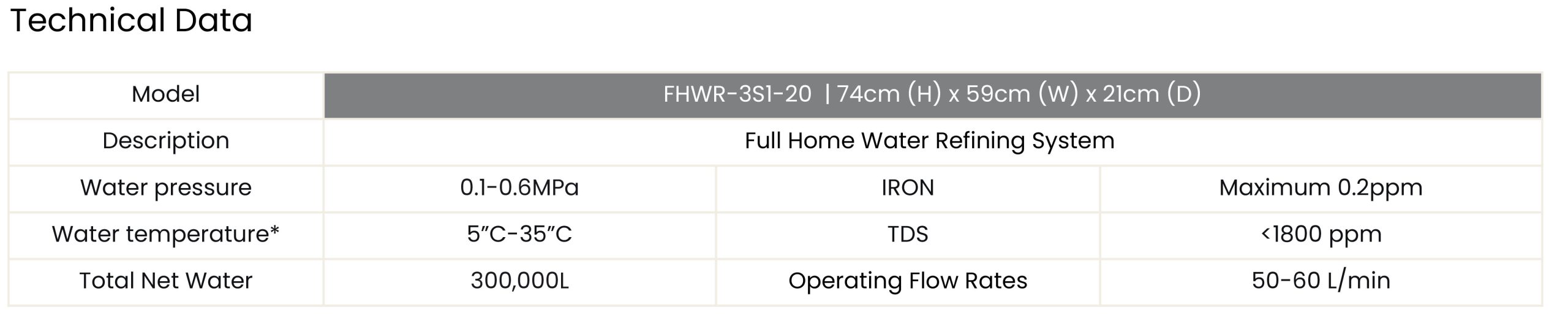Select the 0.1-0.6MPa pressure value
Screen dimensions: 1568x326
coord(519,188)
